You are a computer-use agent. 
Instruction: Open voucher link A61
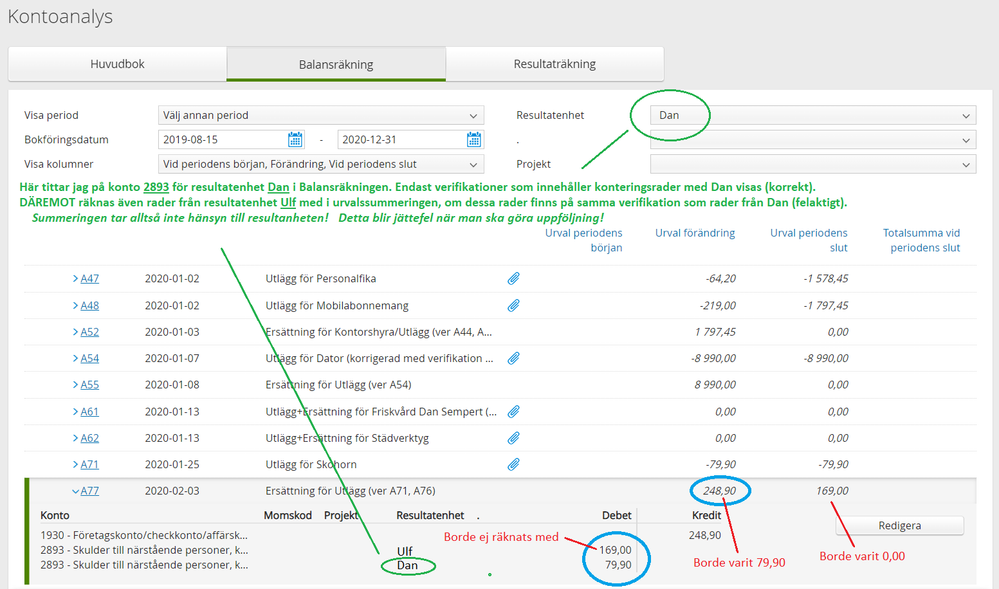click(90, 412)
